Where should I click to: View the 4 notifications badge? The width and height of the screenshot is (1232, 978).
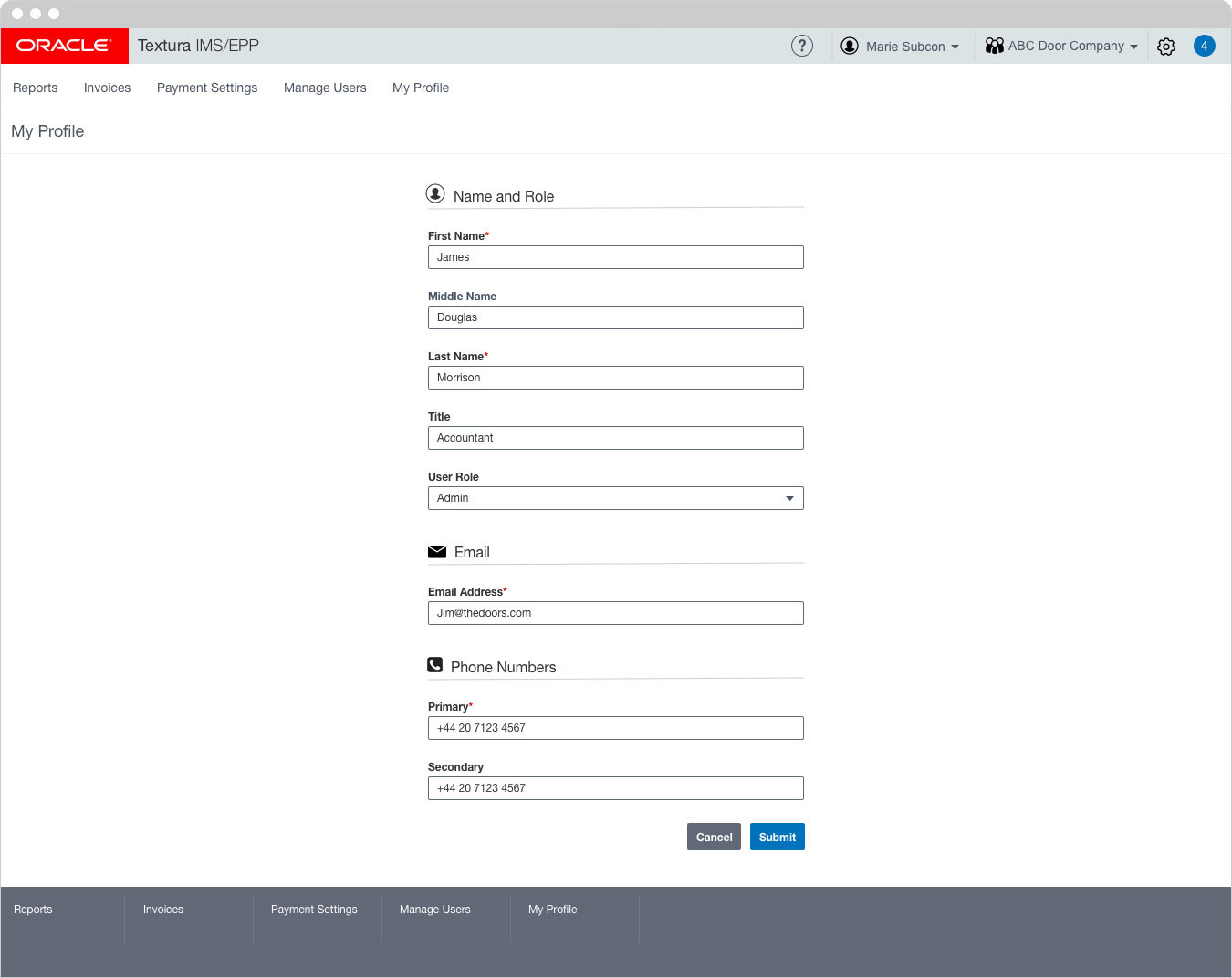(x=1204, y=46)
